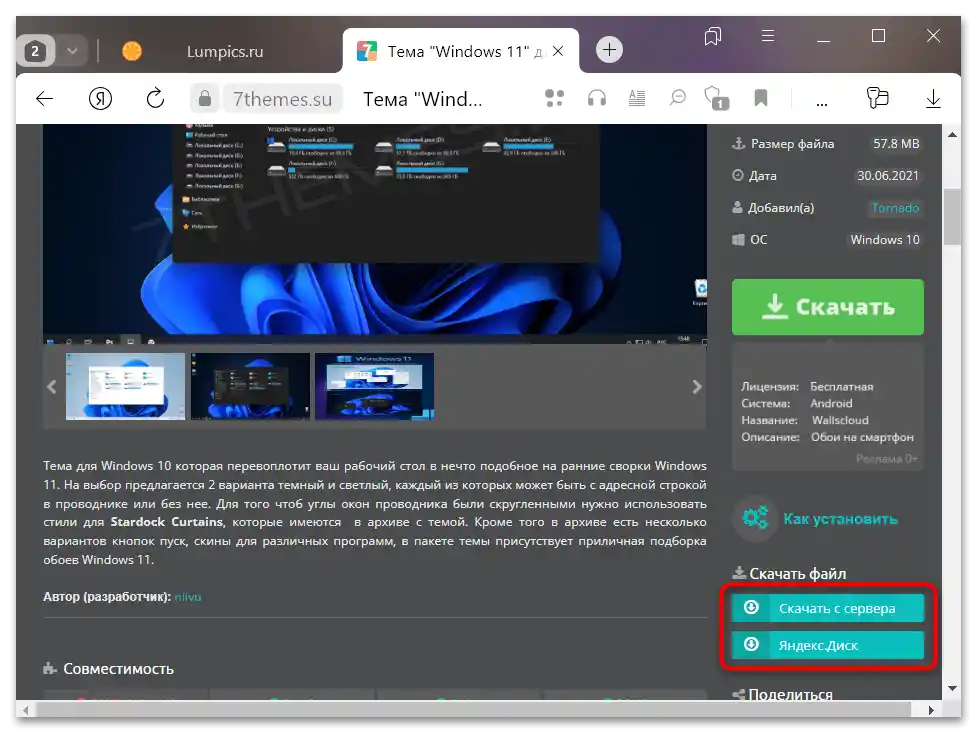The image size is (977, 733).
Task: Open the four-dots services icon in address bar
Action: (x=554, y=98)
